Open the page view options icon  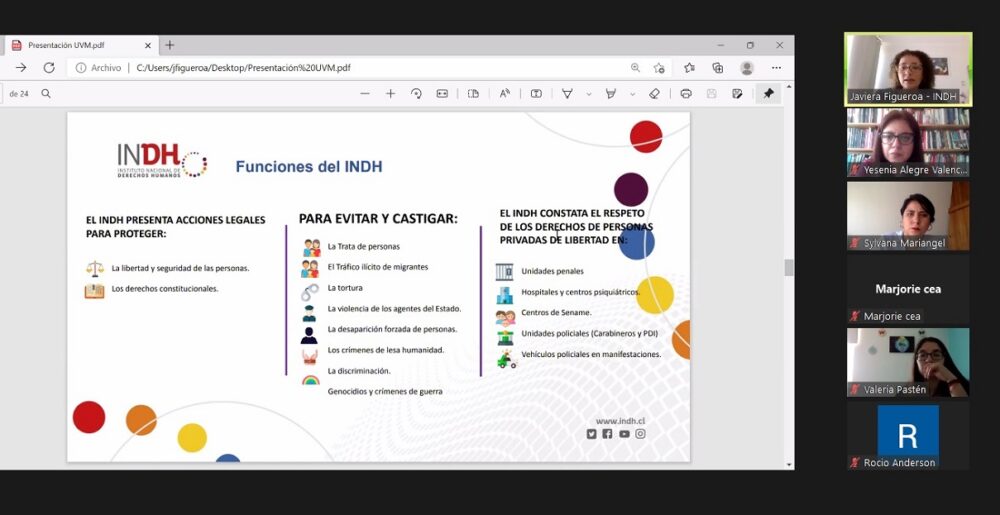pyautogui.click(x=473, y=94)
